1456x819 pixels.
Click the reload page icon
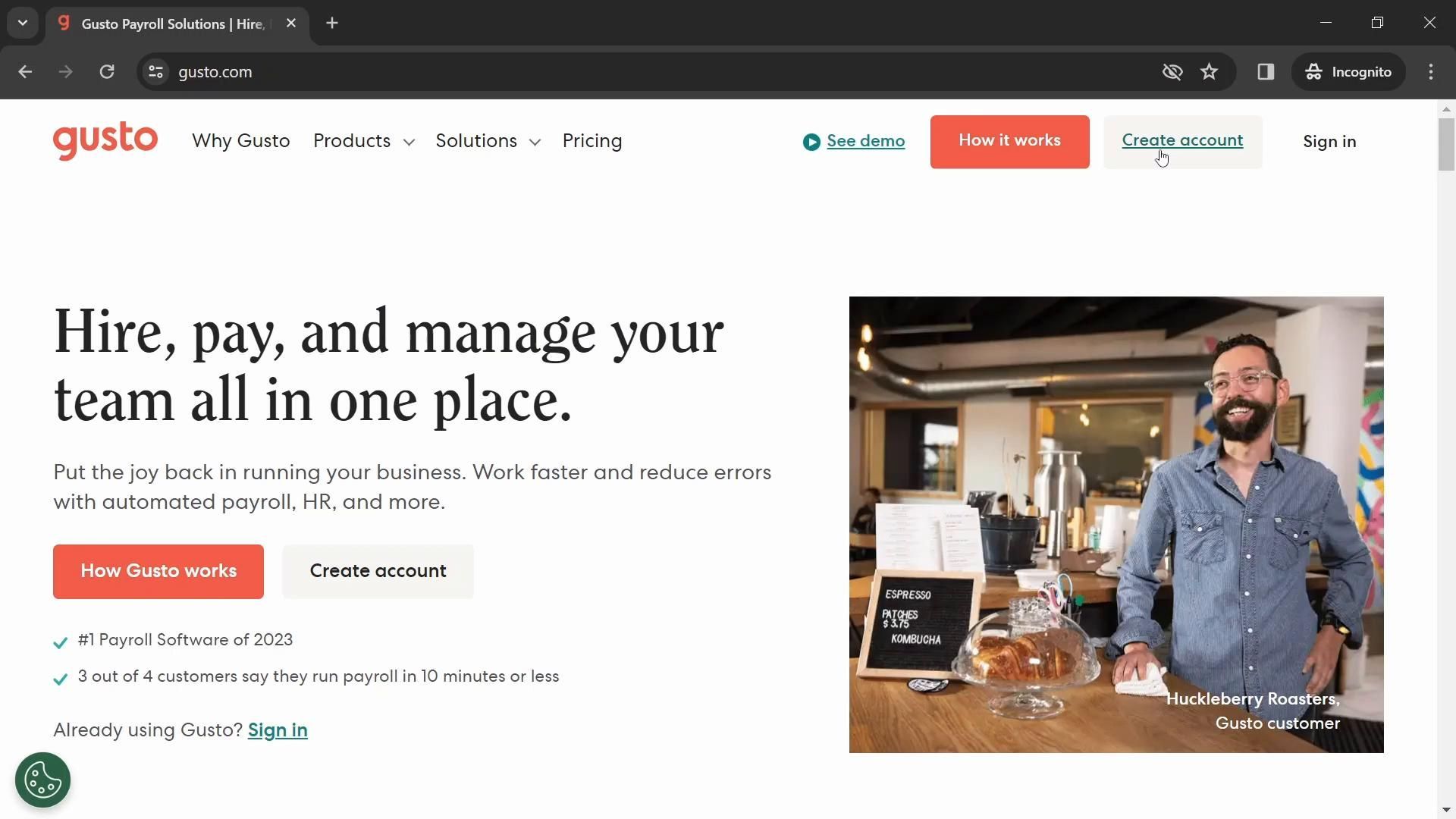pos(107,72)
